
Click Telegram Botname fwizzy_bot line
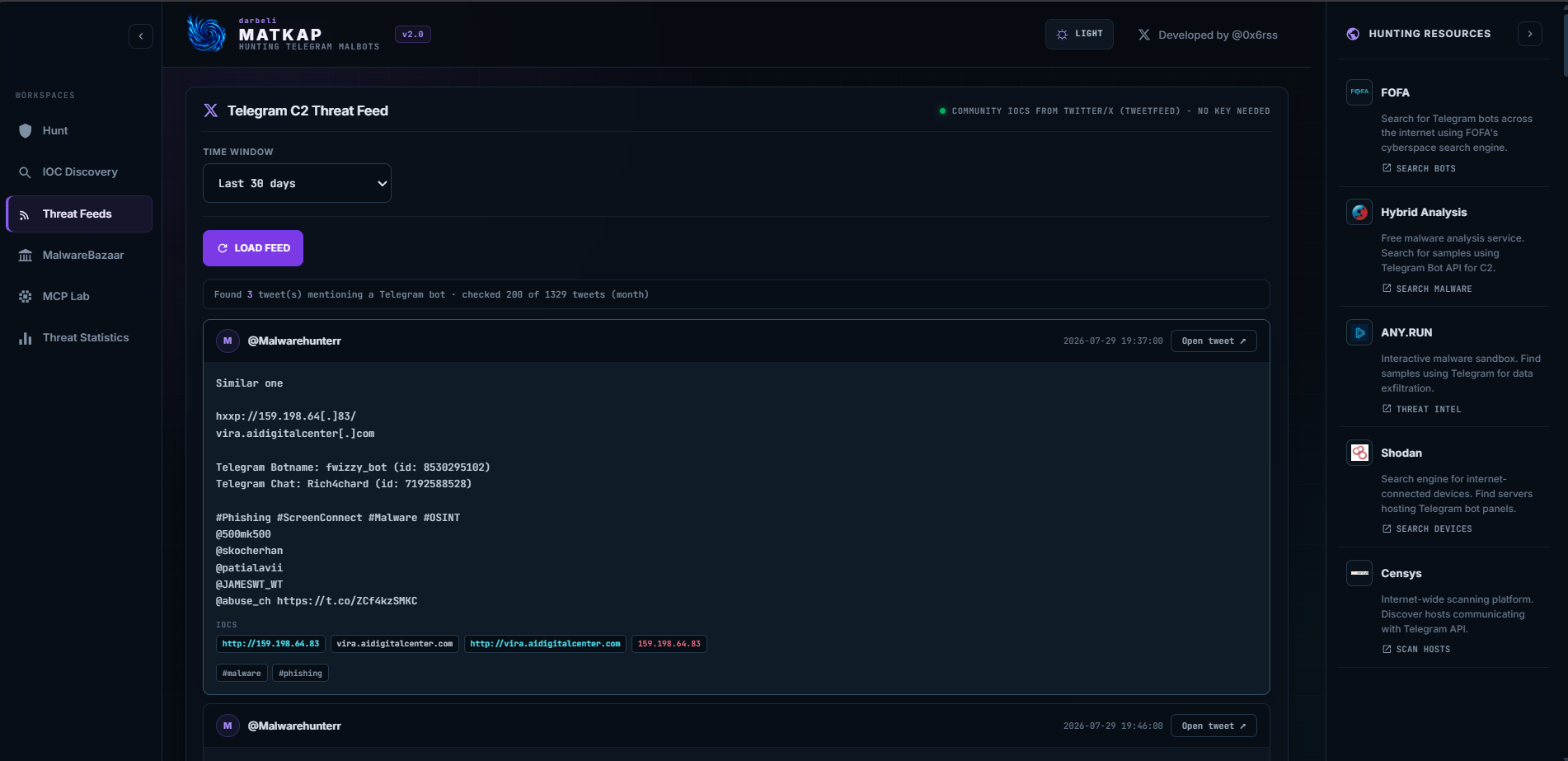[x=353, y=467]
